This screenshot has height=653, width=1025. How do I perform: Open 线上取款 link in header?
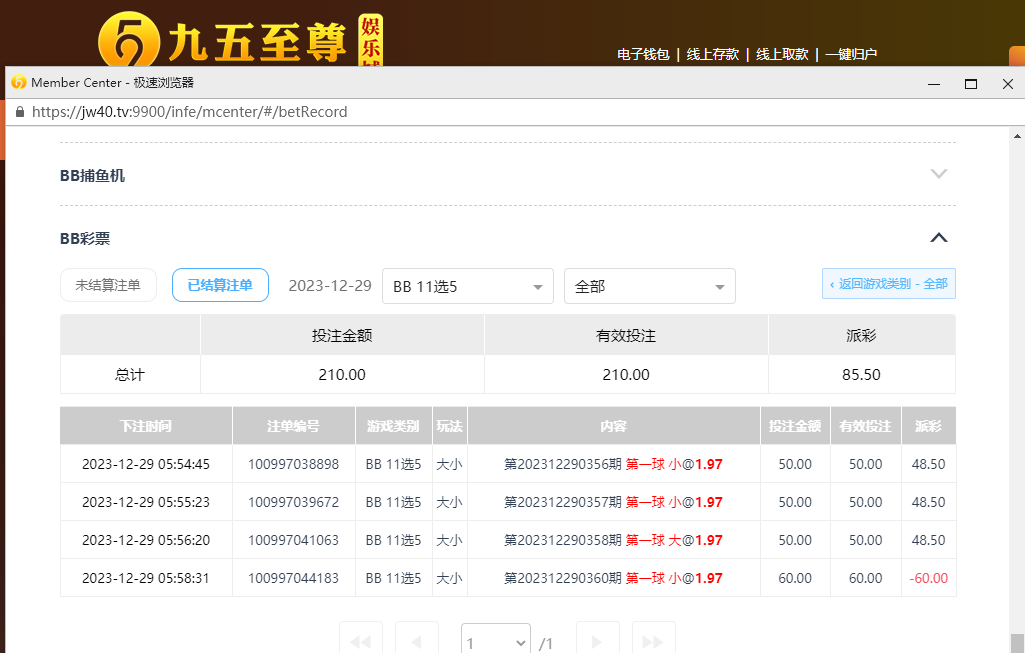(782, 54)
